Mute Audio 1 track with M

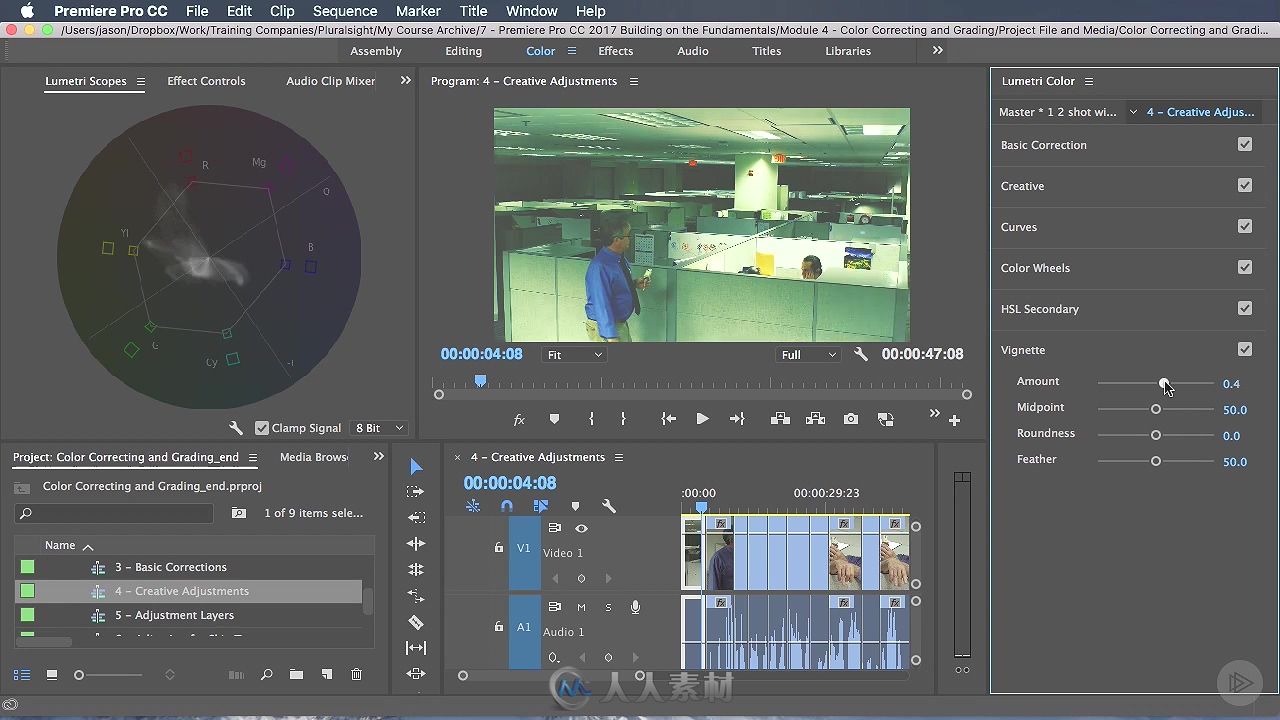click(581, 607)
